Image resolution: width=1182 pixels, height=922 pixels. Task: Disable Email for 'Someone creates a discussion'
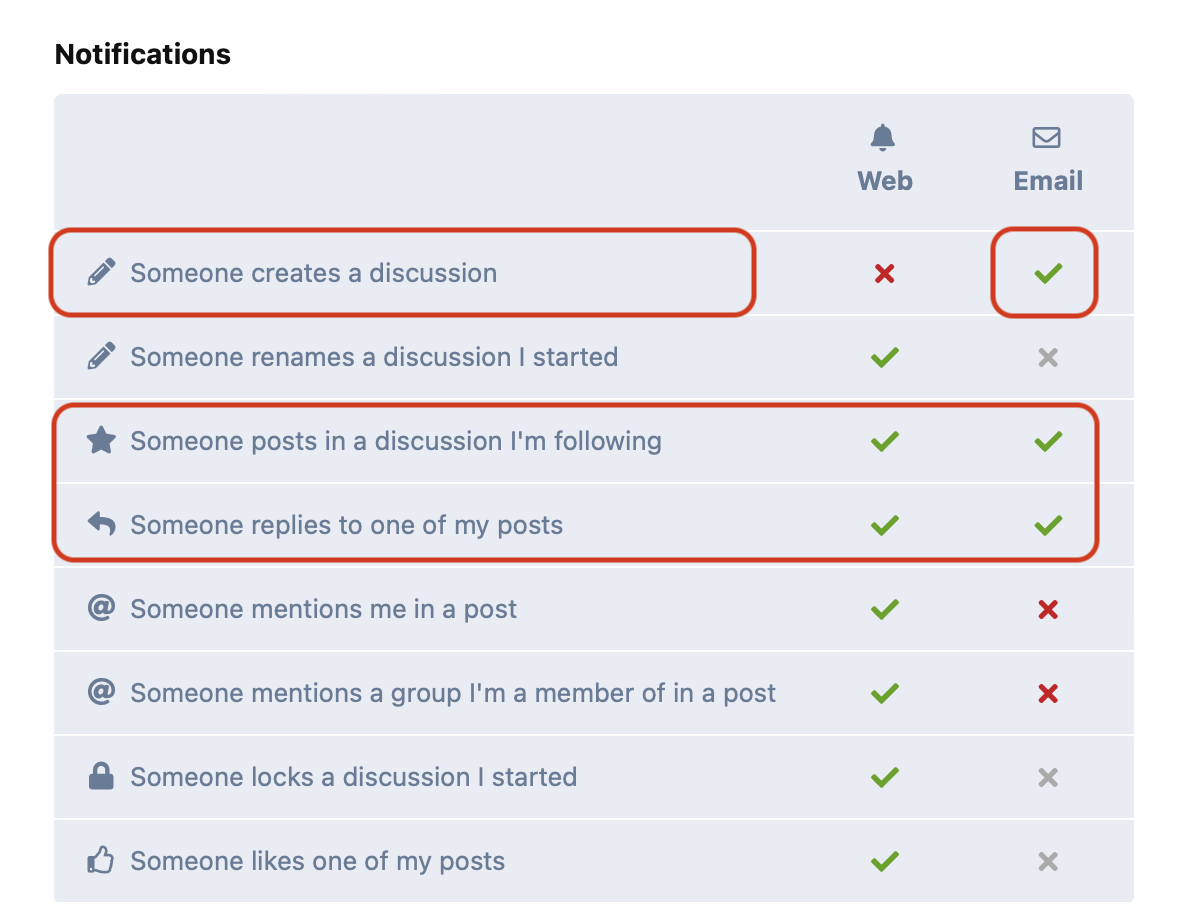1048,273
